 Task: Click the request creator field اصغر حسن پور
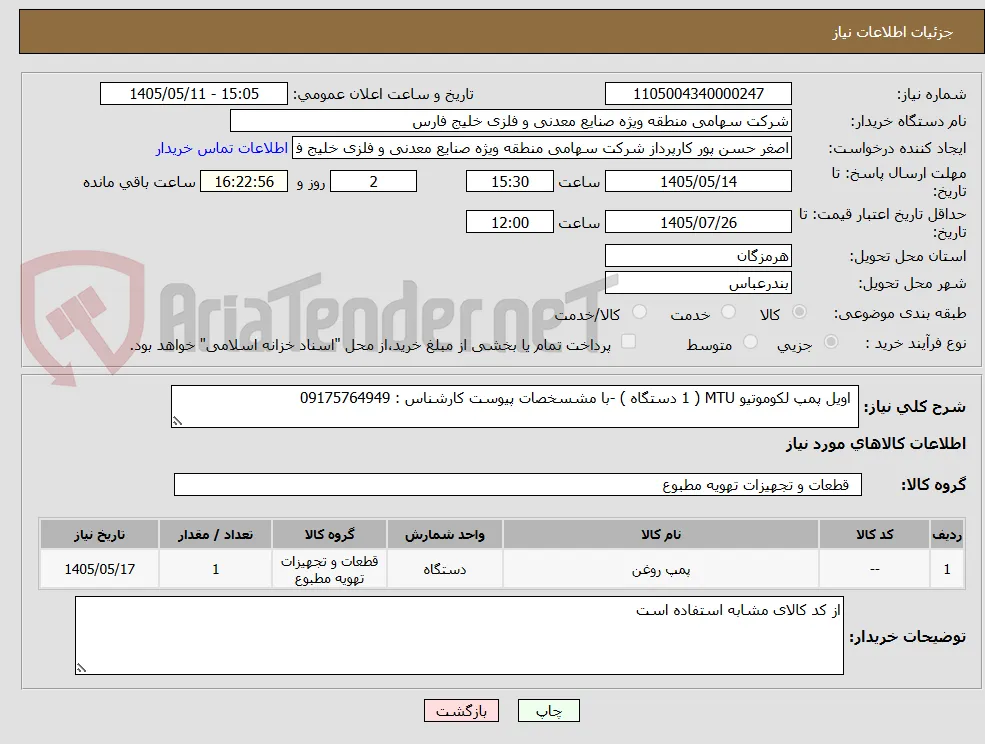[x=541, y=148]
